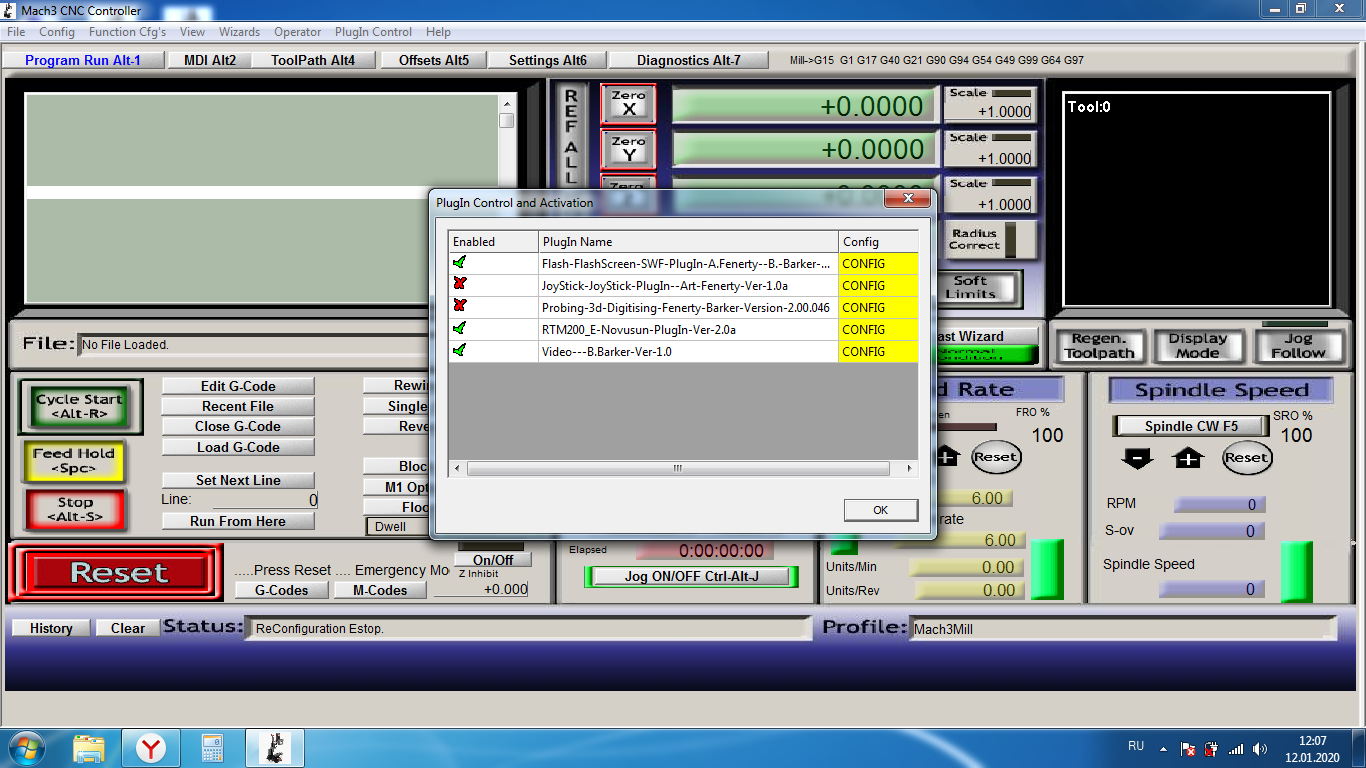Toggle Spindle CW F5
The height and width of the screenshot is (768, 1366).
pyautogui.click(x=1191, y=426)
